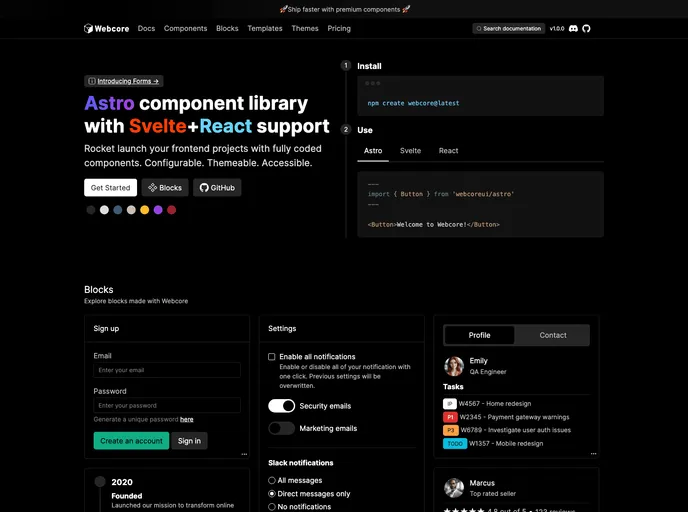Viewport: 688px width, 512px height.
Task: Switch to the React code tab
Action: 448,151
